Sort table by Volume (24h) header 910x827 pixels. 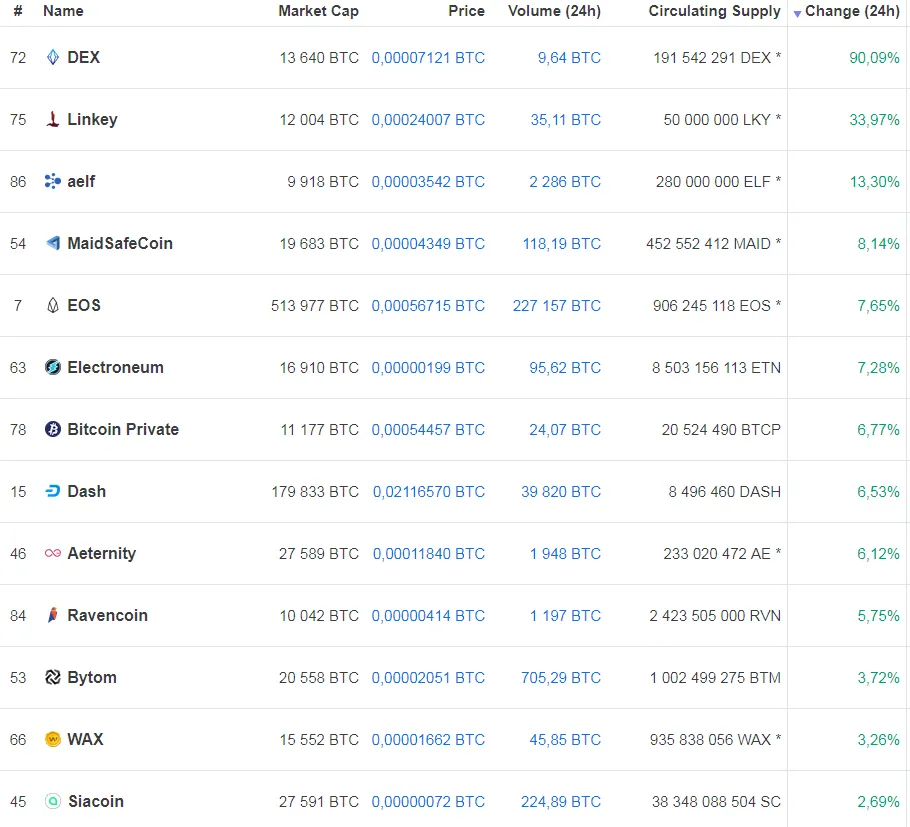pyautogui.click(x=554, y=11)
